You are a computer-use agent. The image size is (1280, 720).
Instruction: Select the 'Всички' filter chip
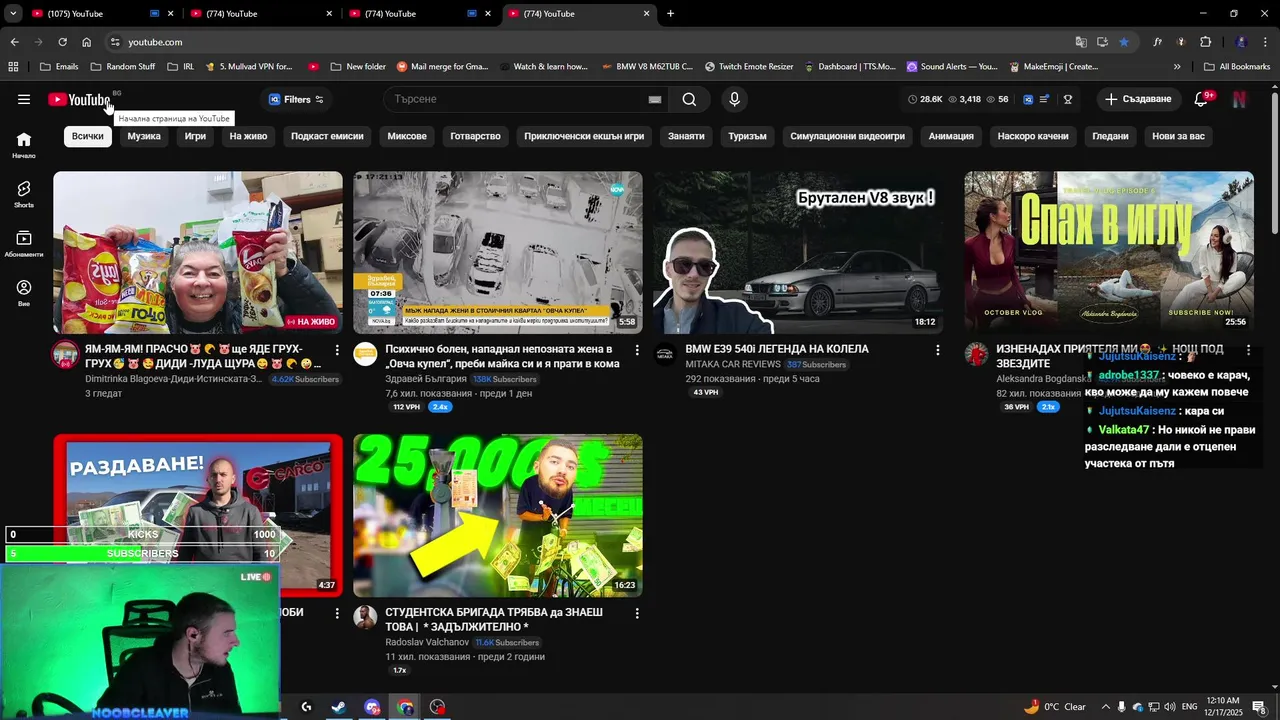[x=87, y=136]
